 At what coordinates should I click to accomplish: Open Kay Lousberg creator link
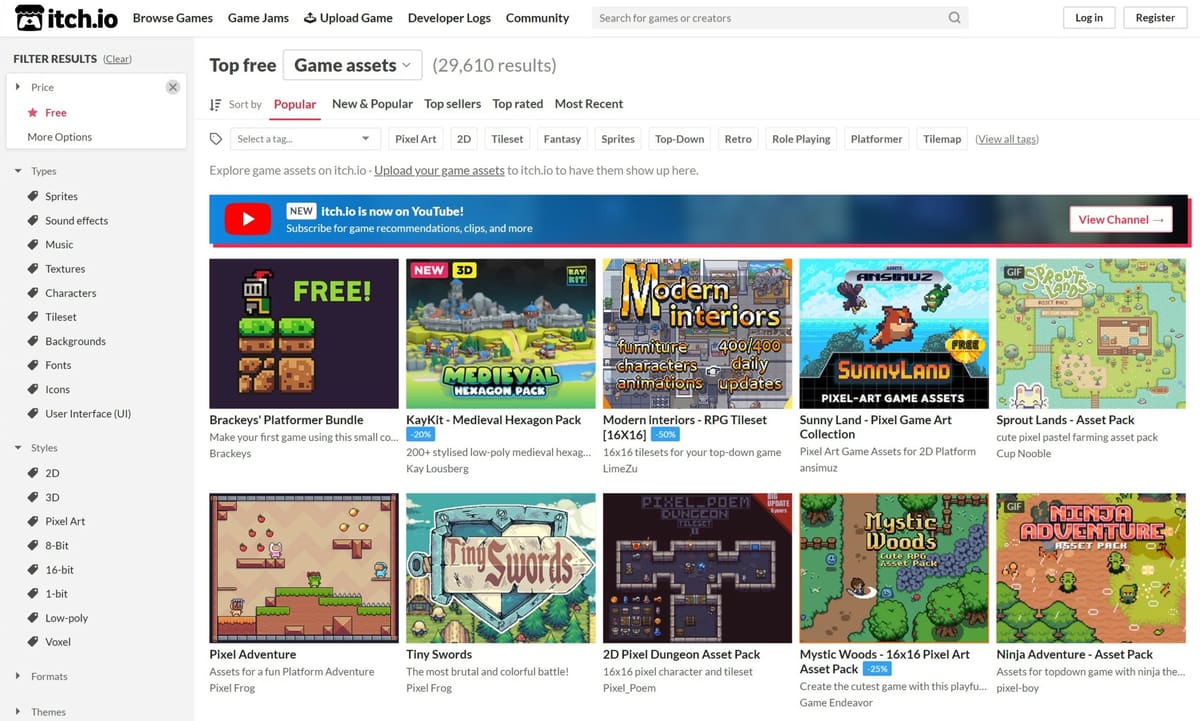437,469
